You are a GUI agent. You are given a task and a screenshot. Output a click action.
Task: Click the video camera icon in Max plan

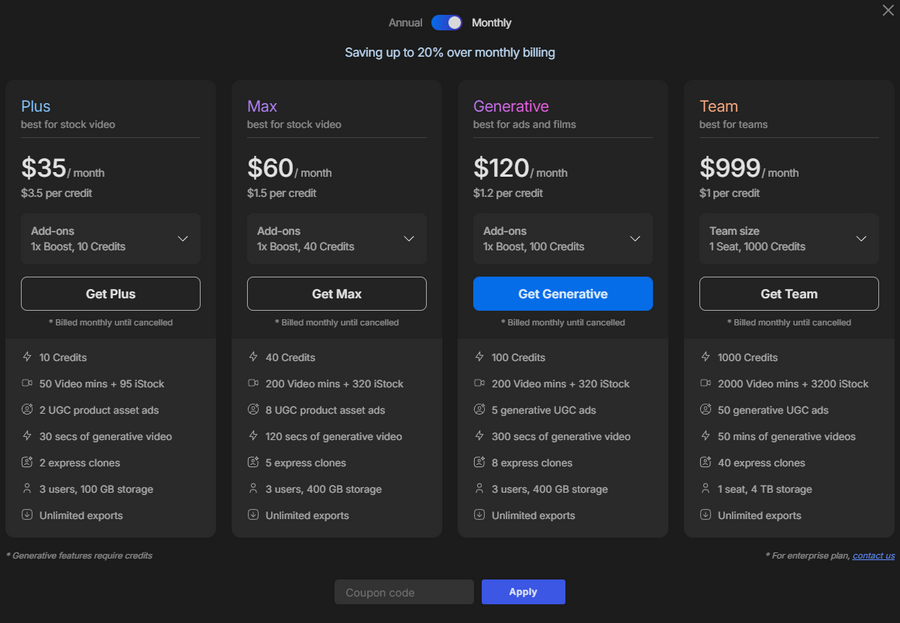coord(253,384)
